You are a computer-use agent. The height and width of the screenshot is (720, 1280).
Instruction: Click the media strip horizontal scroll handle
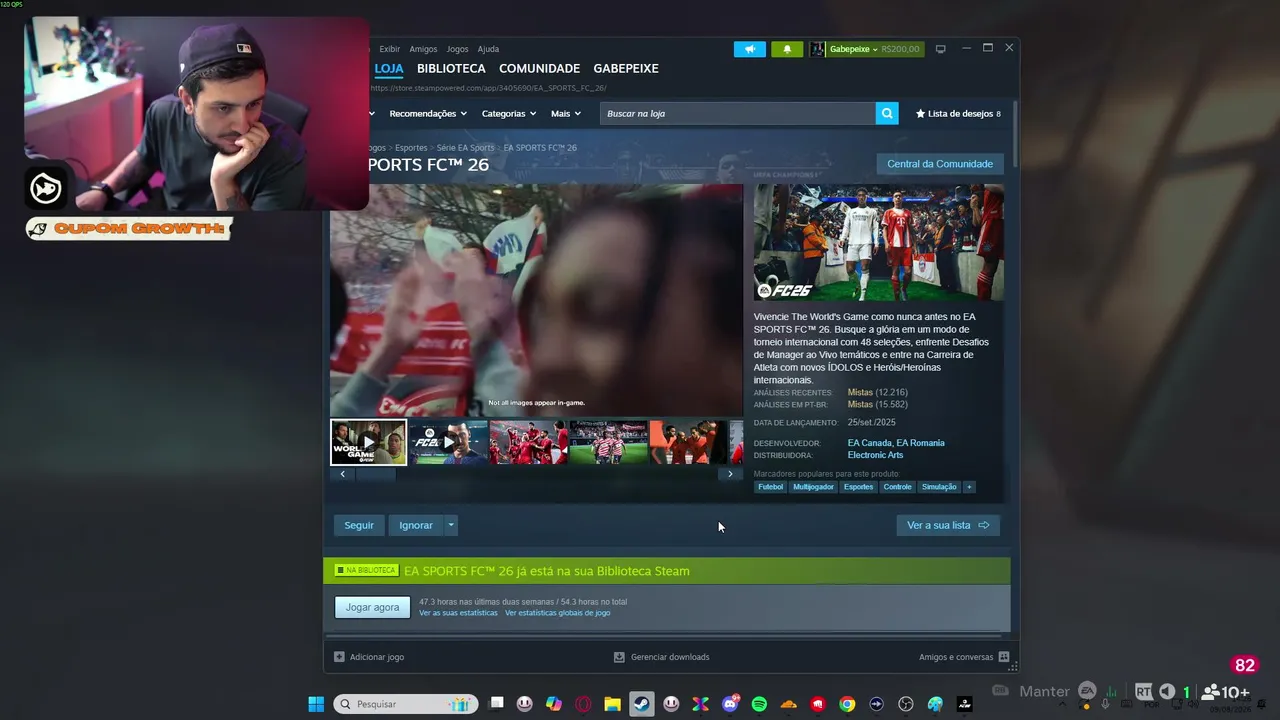click(x=376, y=474)
